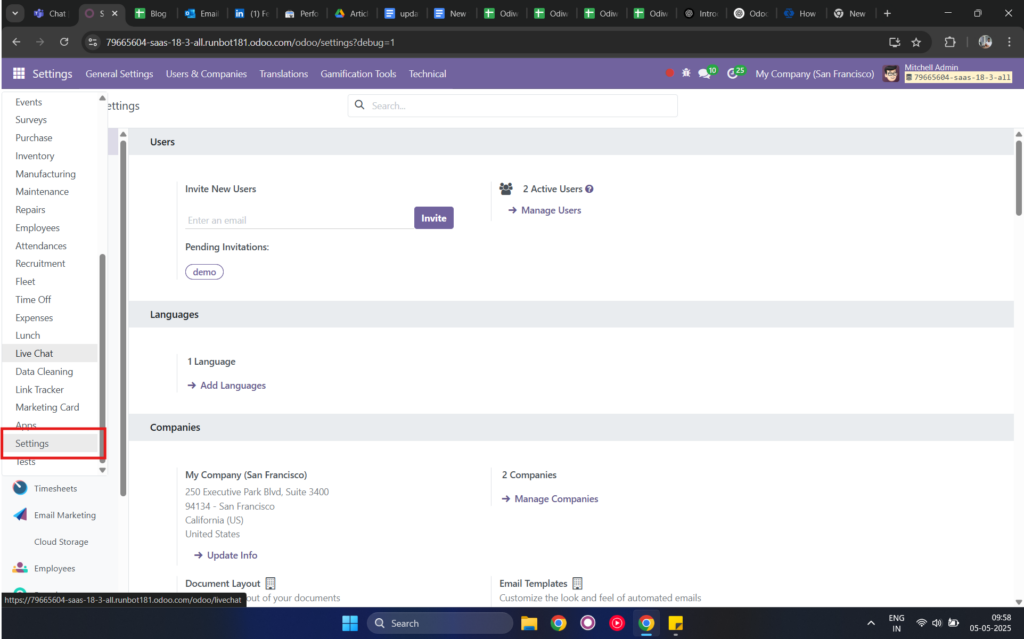The width and height of the screenshot is (1024, 639).
Task: Open Document Layout documentation book icon
Action: (270, 583)
